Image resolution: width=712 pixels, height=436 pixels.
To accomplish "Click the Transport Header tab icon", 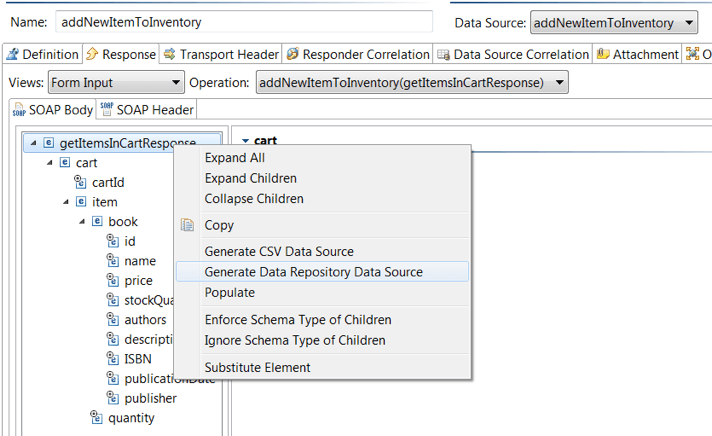I will point(170,54).
